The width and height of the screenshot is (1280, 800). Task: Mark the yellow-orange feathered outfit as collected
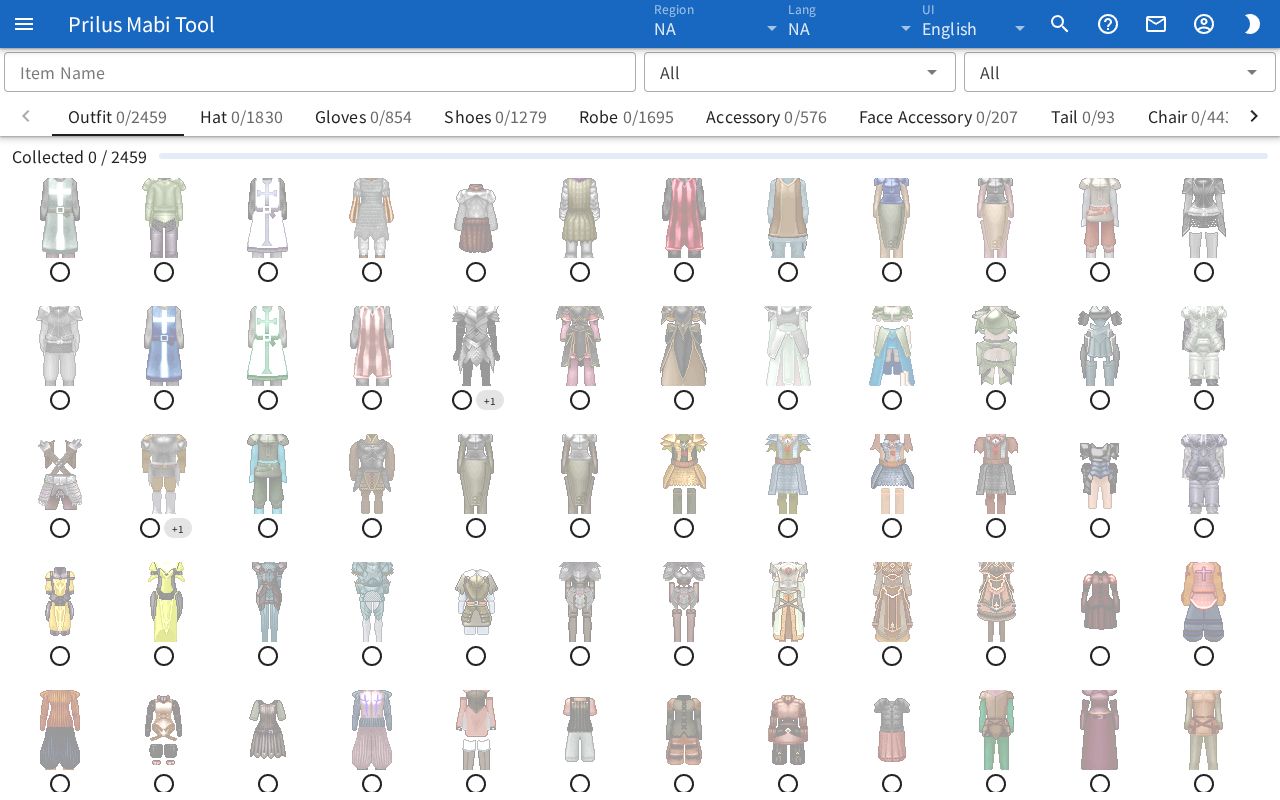684,528
